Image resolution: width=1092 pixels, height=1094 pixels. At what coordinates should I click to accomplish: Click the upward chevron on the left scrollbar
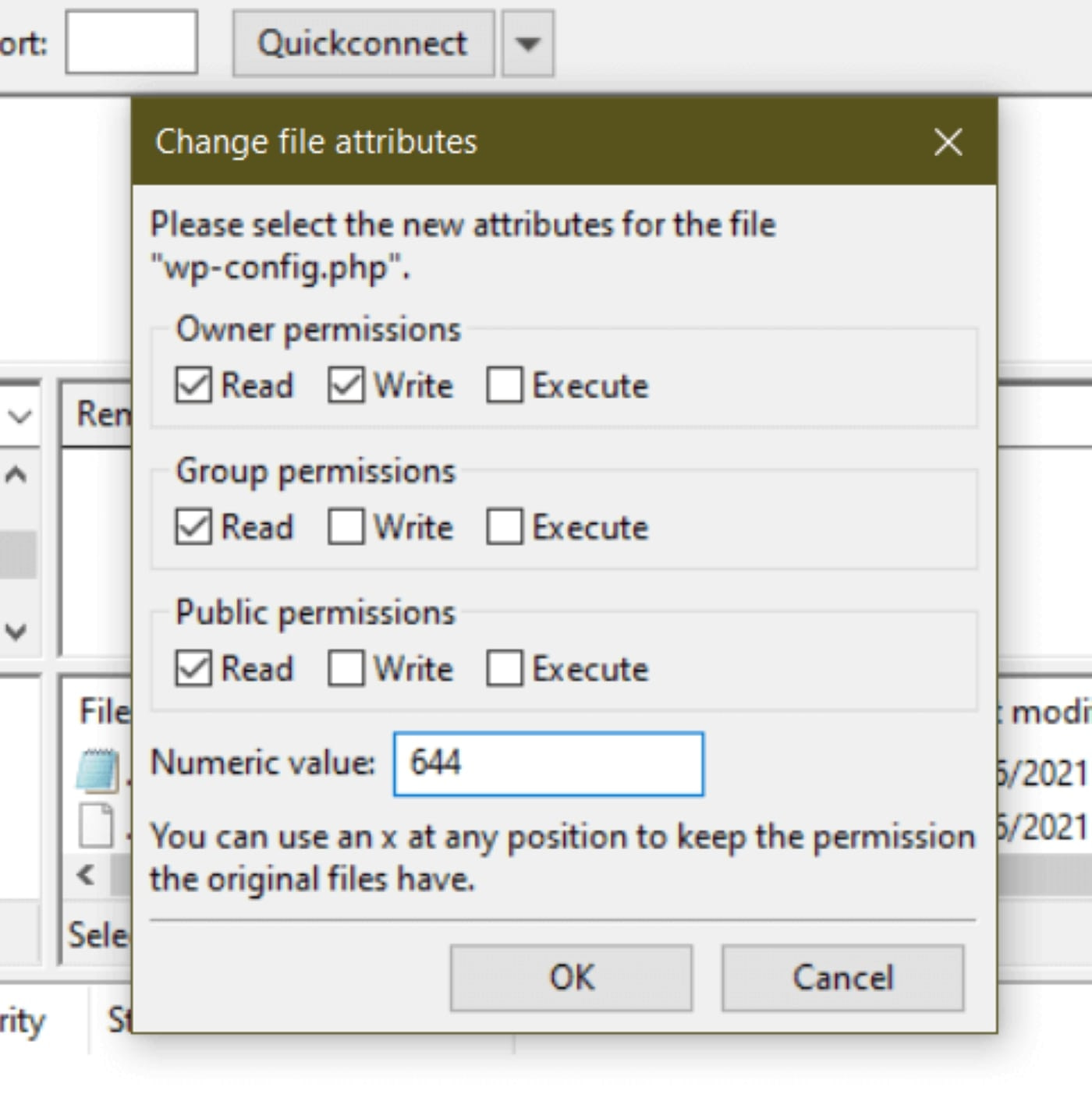(x=17, y=472)
